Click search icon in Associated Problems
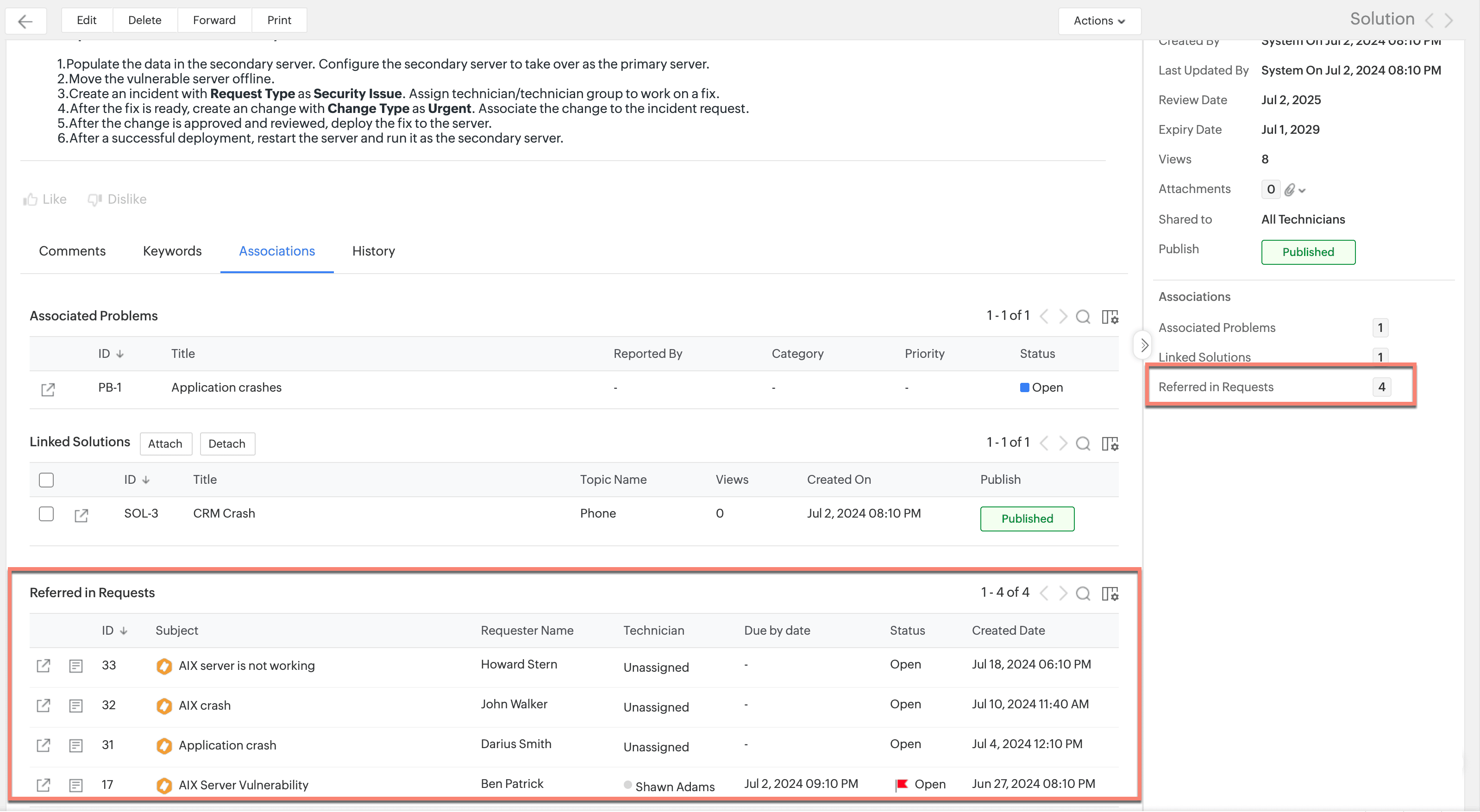 tap(1082, 316)
